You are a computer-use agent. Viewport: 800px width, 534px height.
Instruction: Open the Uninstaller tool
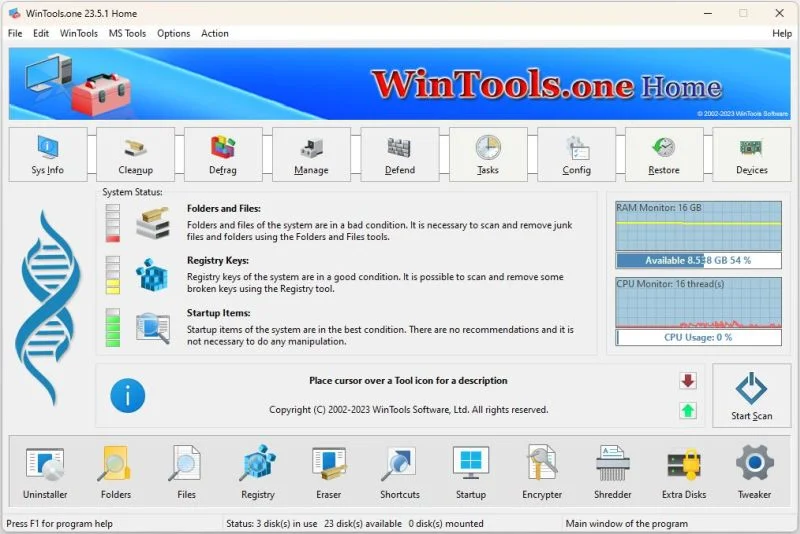pos(45,472)
